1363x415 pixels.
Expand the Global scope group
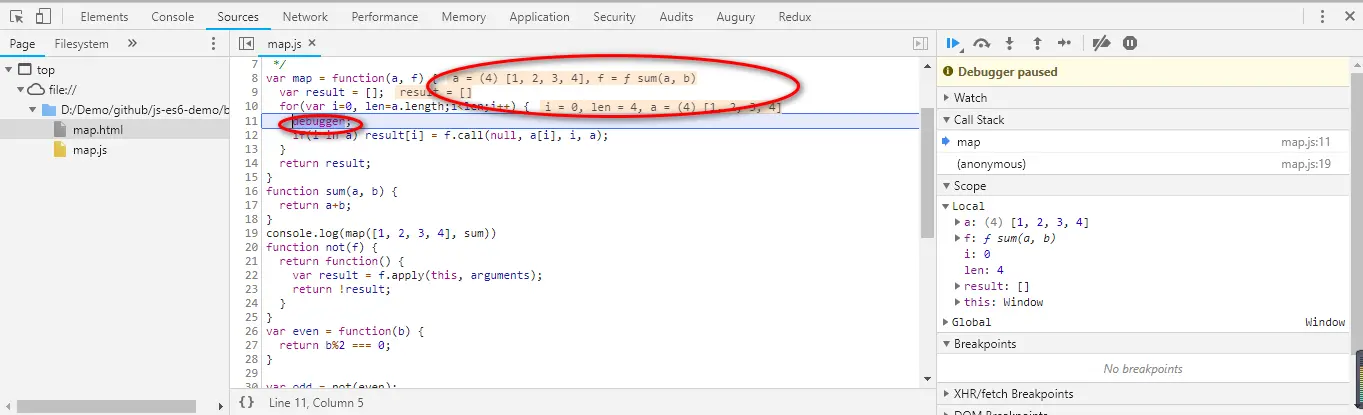[946, 322]
